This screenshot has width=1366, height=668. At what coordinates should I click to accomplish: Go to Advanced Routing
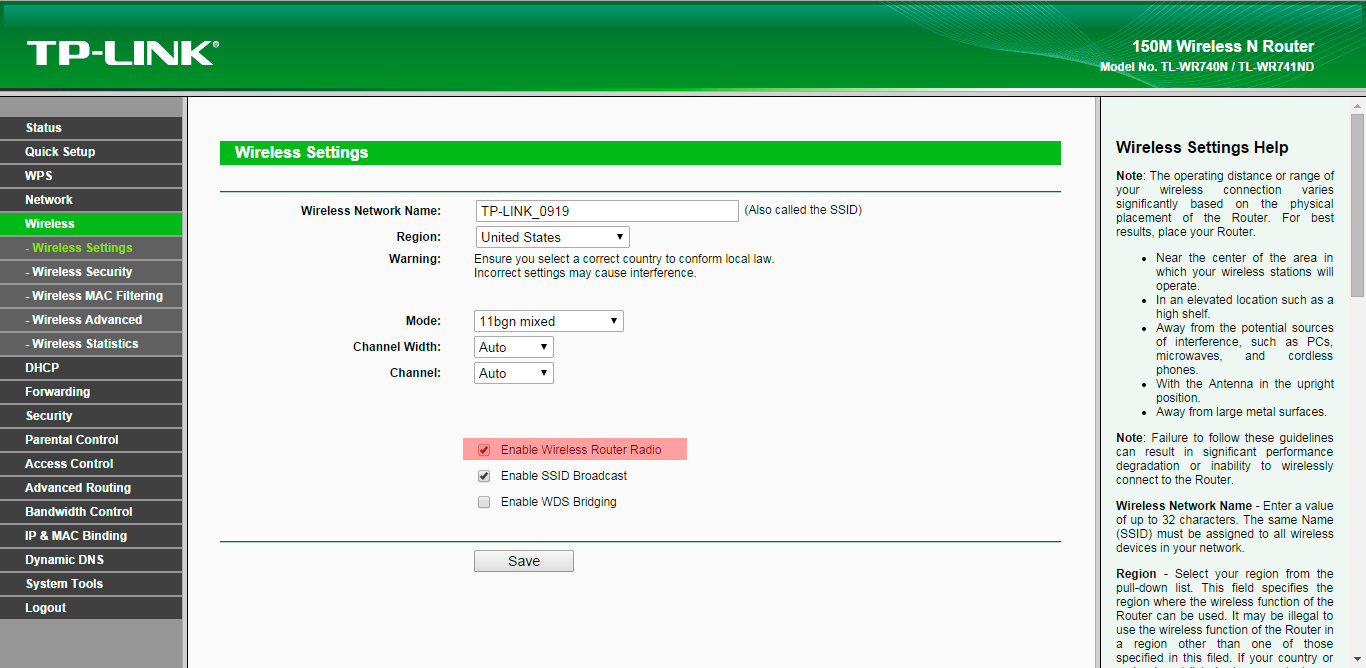pos(91,488)
